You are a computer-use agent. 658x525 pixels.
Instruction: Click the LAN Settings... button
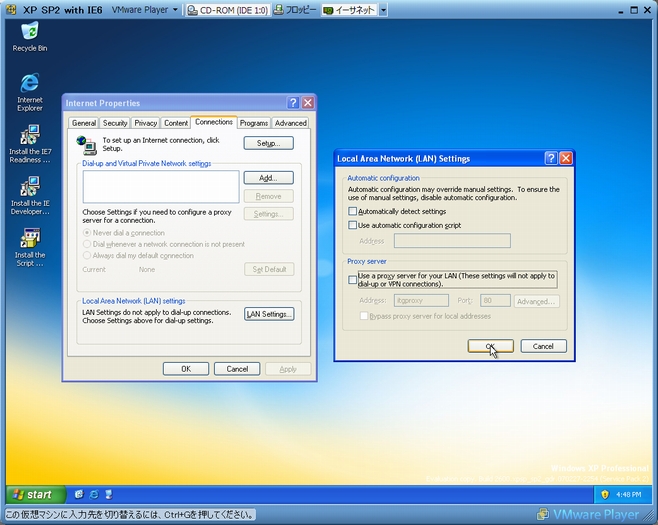[x=269, y=314]
